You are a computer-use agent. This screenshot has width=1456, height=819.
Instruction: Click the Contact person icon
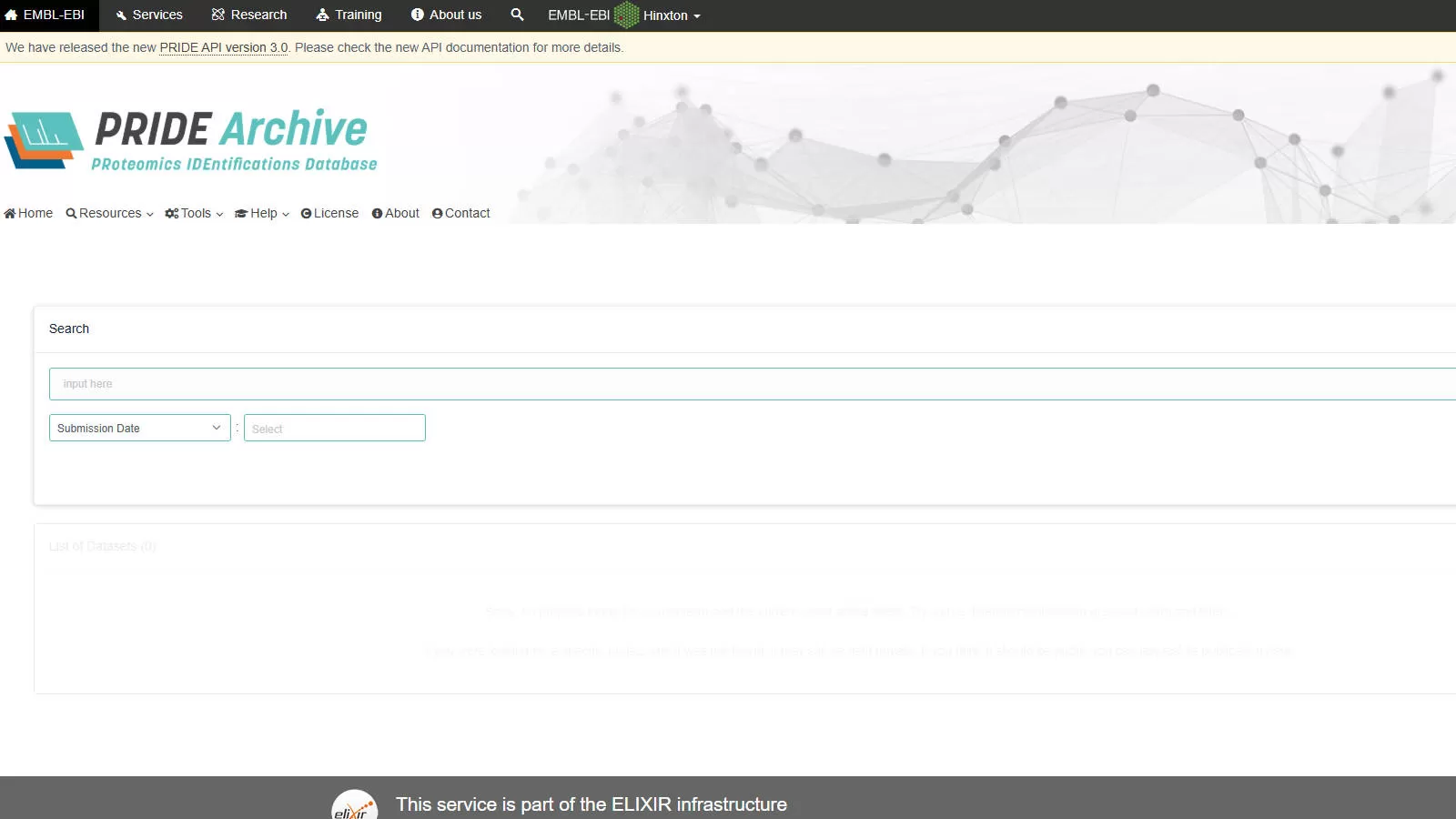(437, 214)
